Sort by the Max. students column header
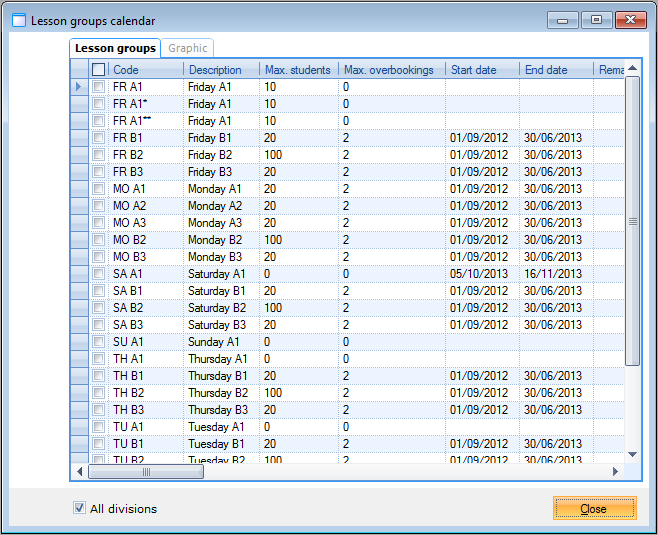The width and height of the screenshot is (658, 535). [x=297, y=70]
